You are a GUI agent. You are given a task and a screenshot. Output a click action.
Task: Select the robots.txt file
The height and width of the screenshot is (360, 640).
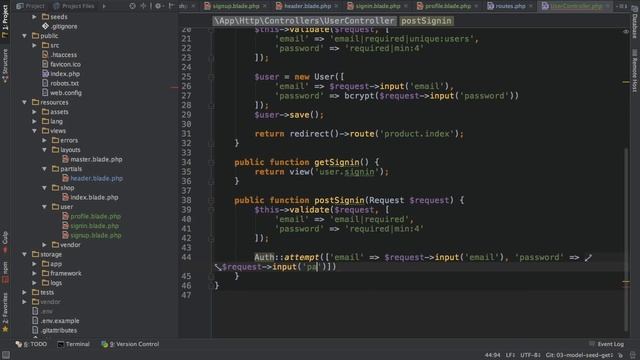coord(60,83)
